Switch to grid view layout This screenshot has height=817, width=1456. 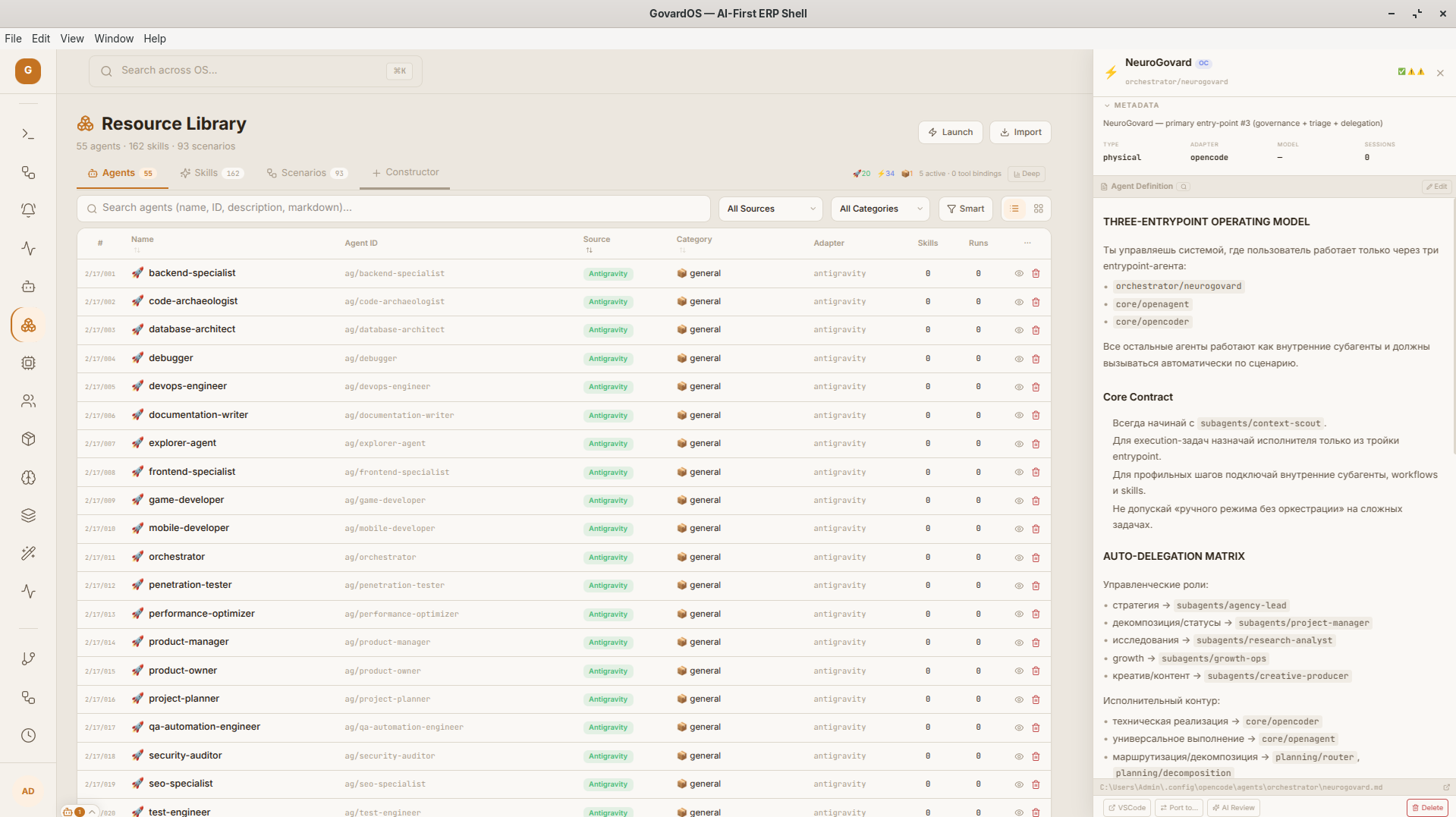point(1039,209)
